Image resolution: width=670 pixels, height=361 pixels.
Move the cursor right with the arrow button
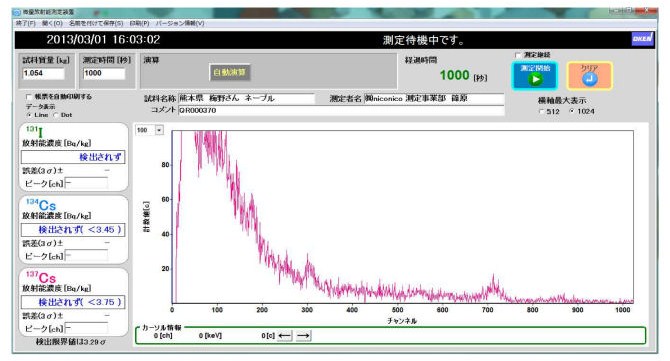coord(303,336)
